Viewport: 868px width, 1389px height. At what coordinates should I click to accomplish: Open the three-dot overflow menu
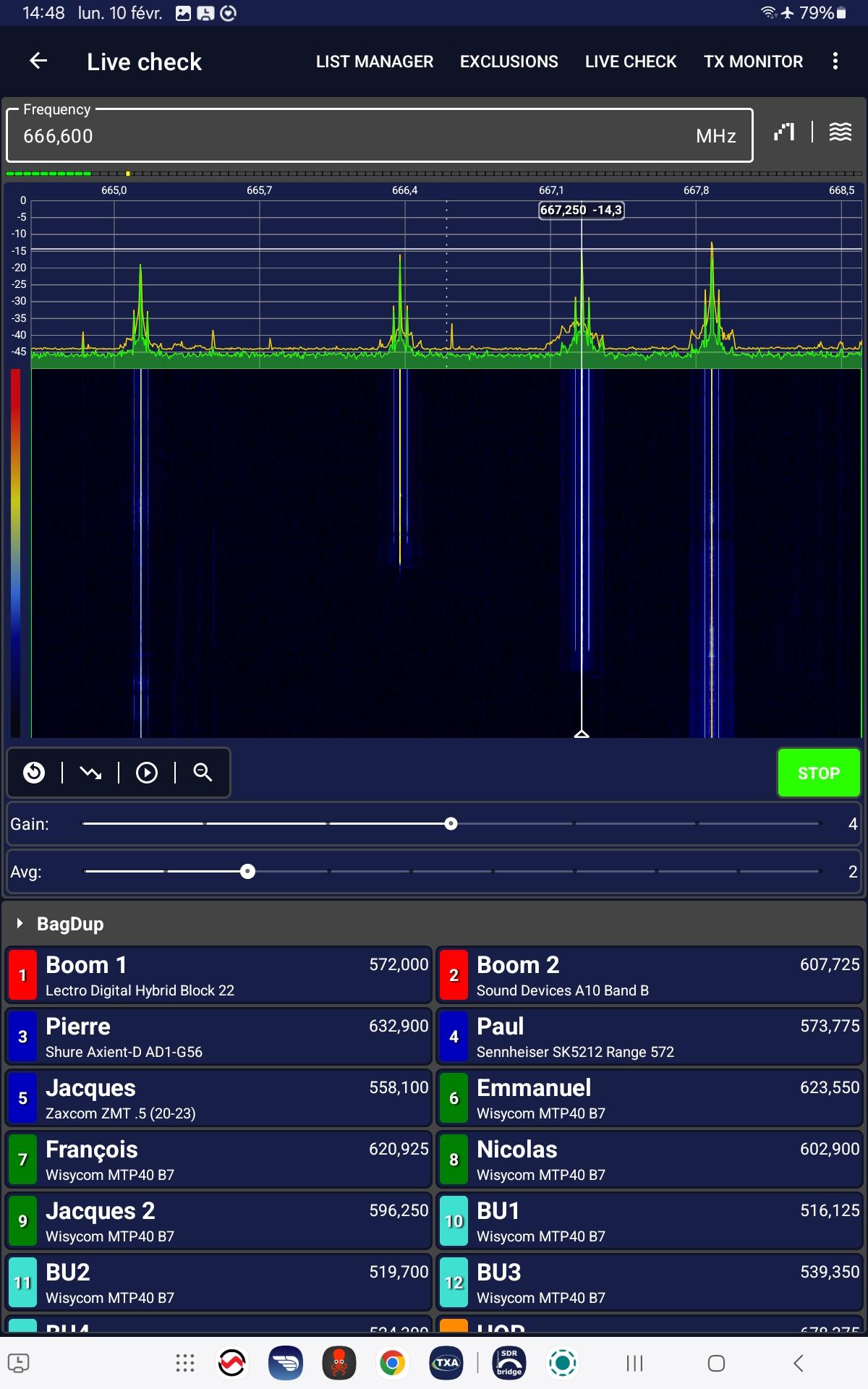[835, 61]
